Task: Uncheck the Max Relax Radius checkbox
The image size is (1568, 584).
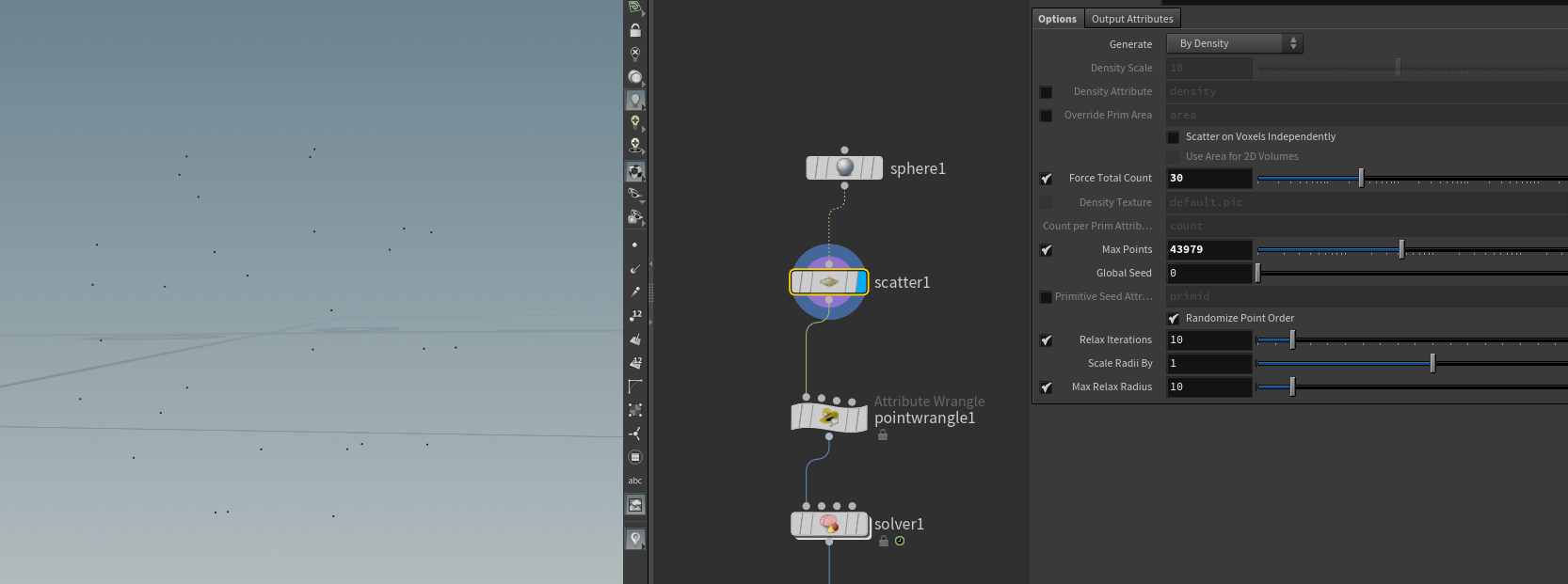Action: (x=1046, y=387)
